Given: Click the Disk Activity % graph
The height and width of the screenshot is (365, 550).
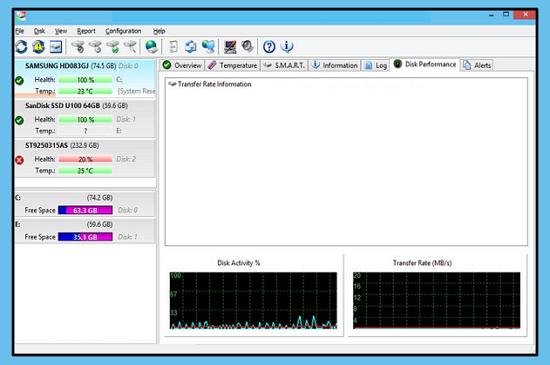Looking at the screenshot, I should (253, 300).
